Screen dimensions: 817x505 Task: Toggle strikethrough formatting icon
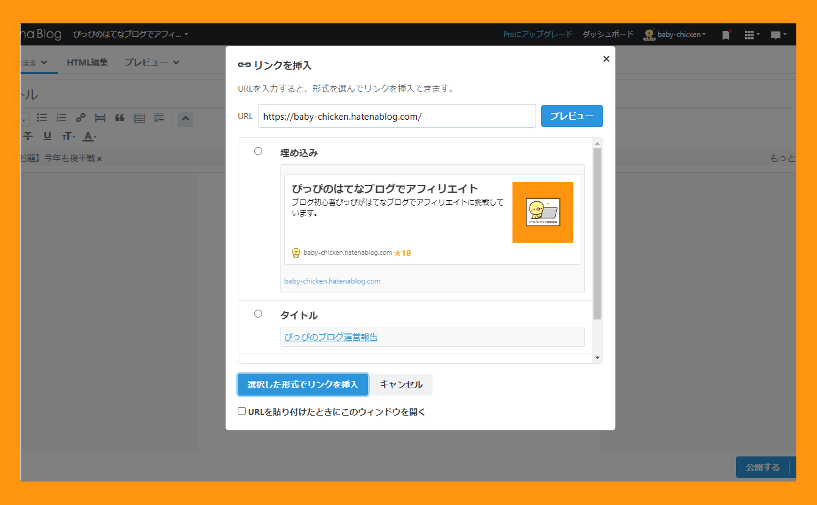[x=28, y=136]
